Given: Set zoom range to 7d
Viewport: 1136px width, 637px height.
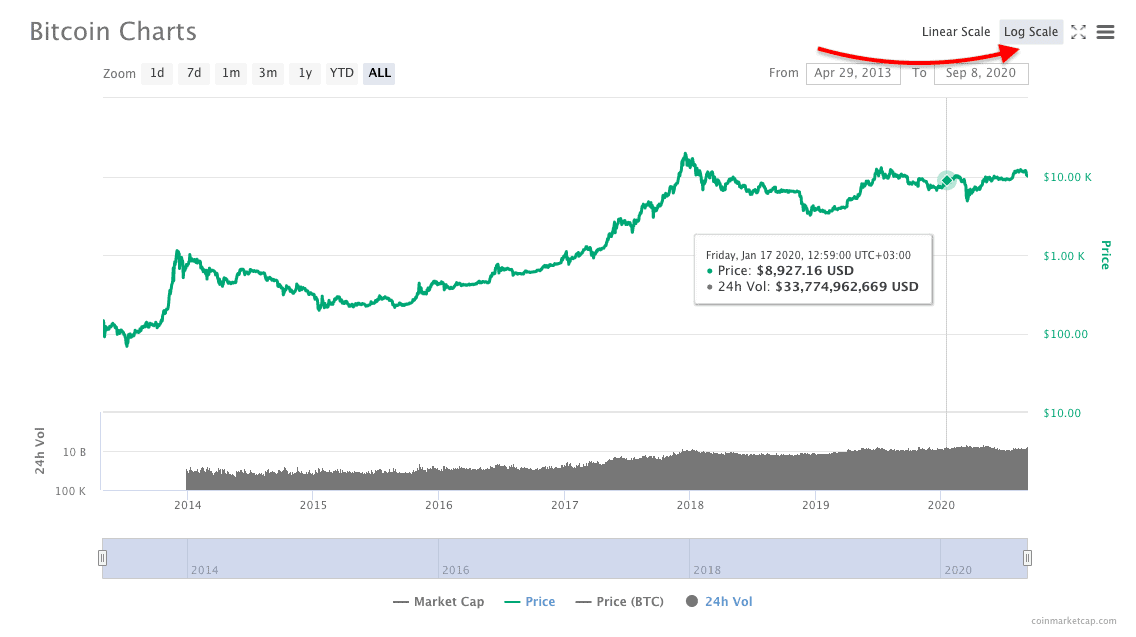Looking at the screenshot, I should [194, 73].
